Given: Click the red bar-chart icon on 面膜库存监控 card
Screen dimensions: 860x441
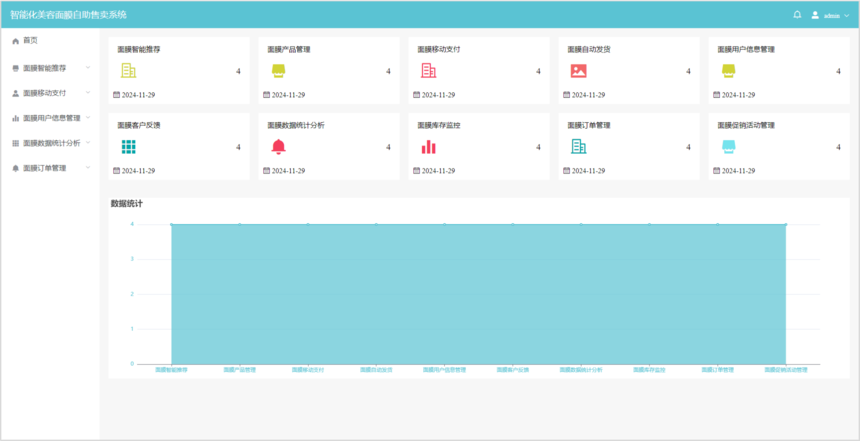Looking at the screenshot, I should pyautogui.click(x=428, y=147).
